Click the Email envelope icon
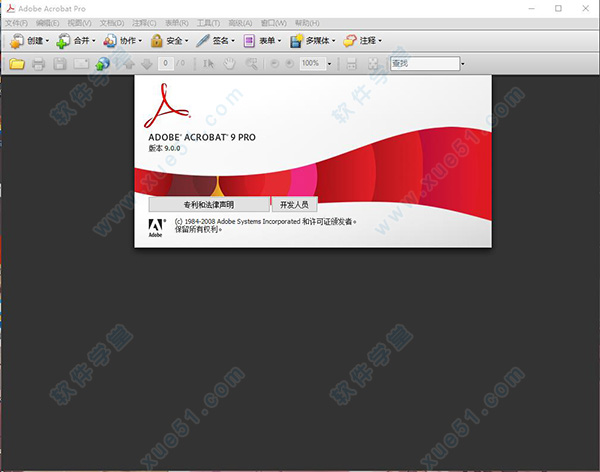Screen dimensions: 600x472 coord(81,64)
